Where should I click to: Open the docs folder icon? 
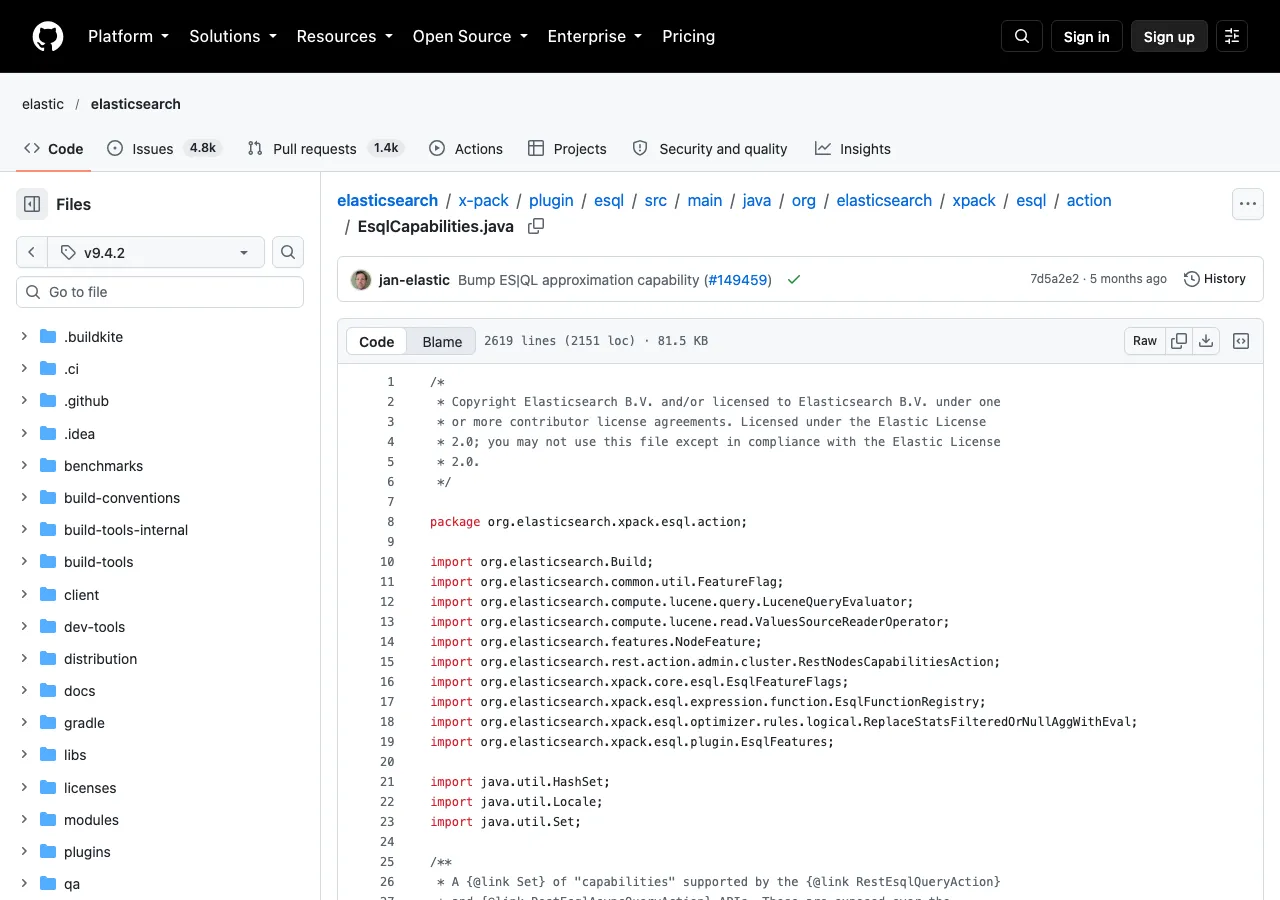(x=48, y=691)
